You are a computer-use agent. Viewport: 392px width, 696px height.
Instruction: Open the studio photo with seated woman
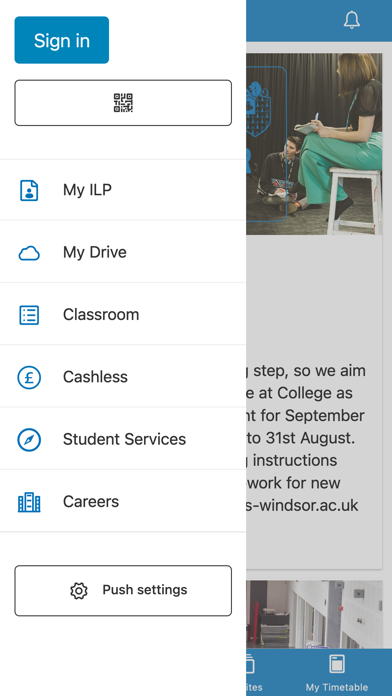(x=314, y=144)
